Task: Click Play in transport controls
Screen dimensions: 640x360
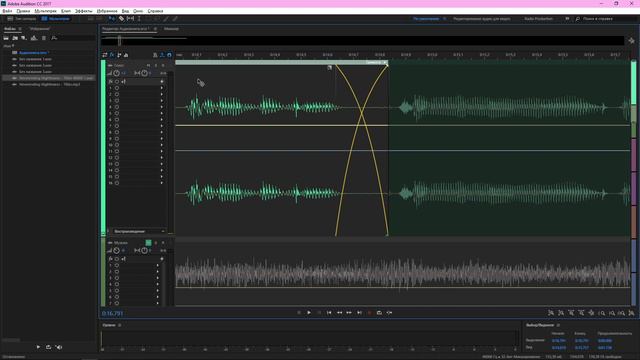Action: click(309, 313)
